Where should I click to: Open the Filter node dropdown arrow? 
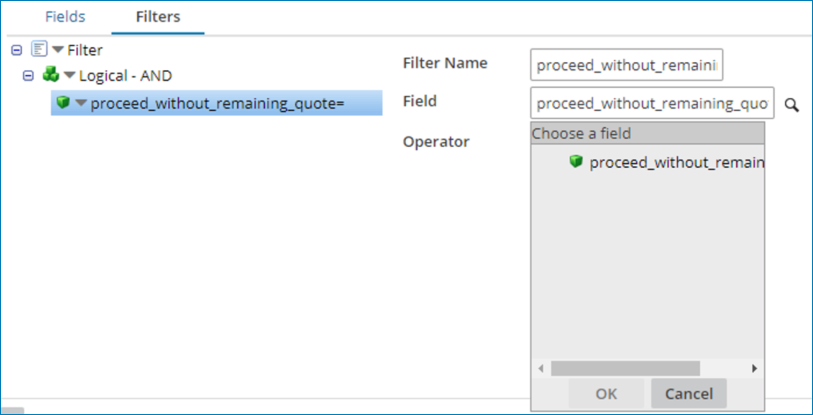click(x=58, y=50)
